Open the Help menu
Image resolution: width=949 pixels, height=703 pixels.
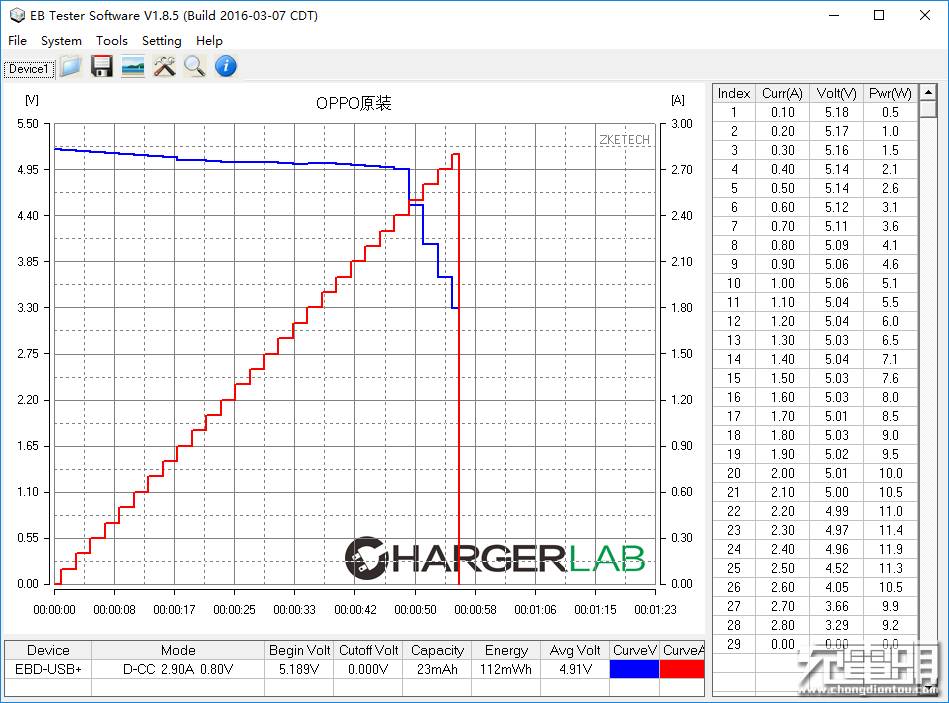click(209, 41)
